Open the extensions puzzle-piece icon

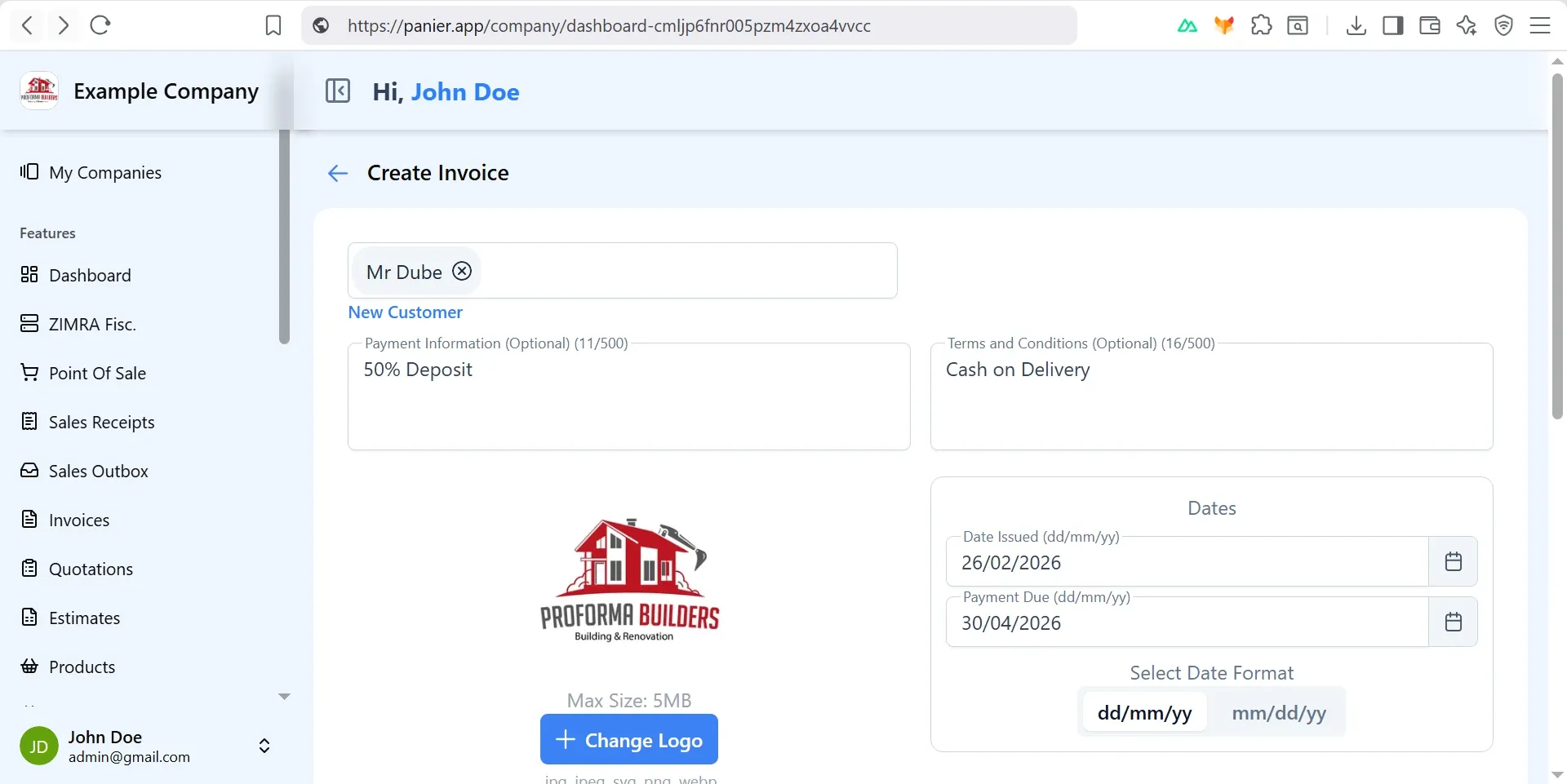(x=1261, y=26)
